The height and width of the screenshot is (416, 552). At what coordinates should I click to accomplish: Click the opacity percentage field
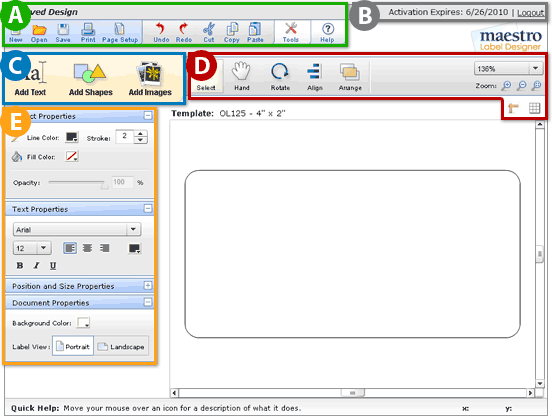[x=123, y=182]
